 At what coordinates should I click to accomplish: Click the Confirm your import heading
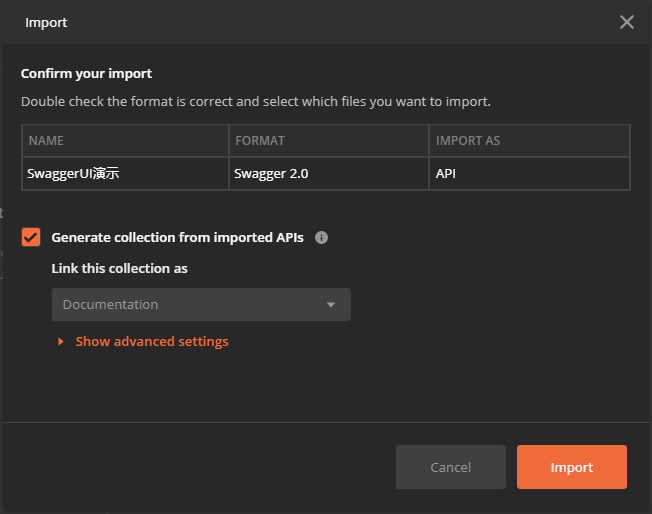tap(86, 74)
